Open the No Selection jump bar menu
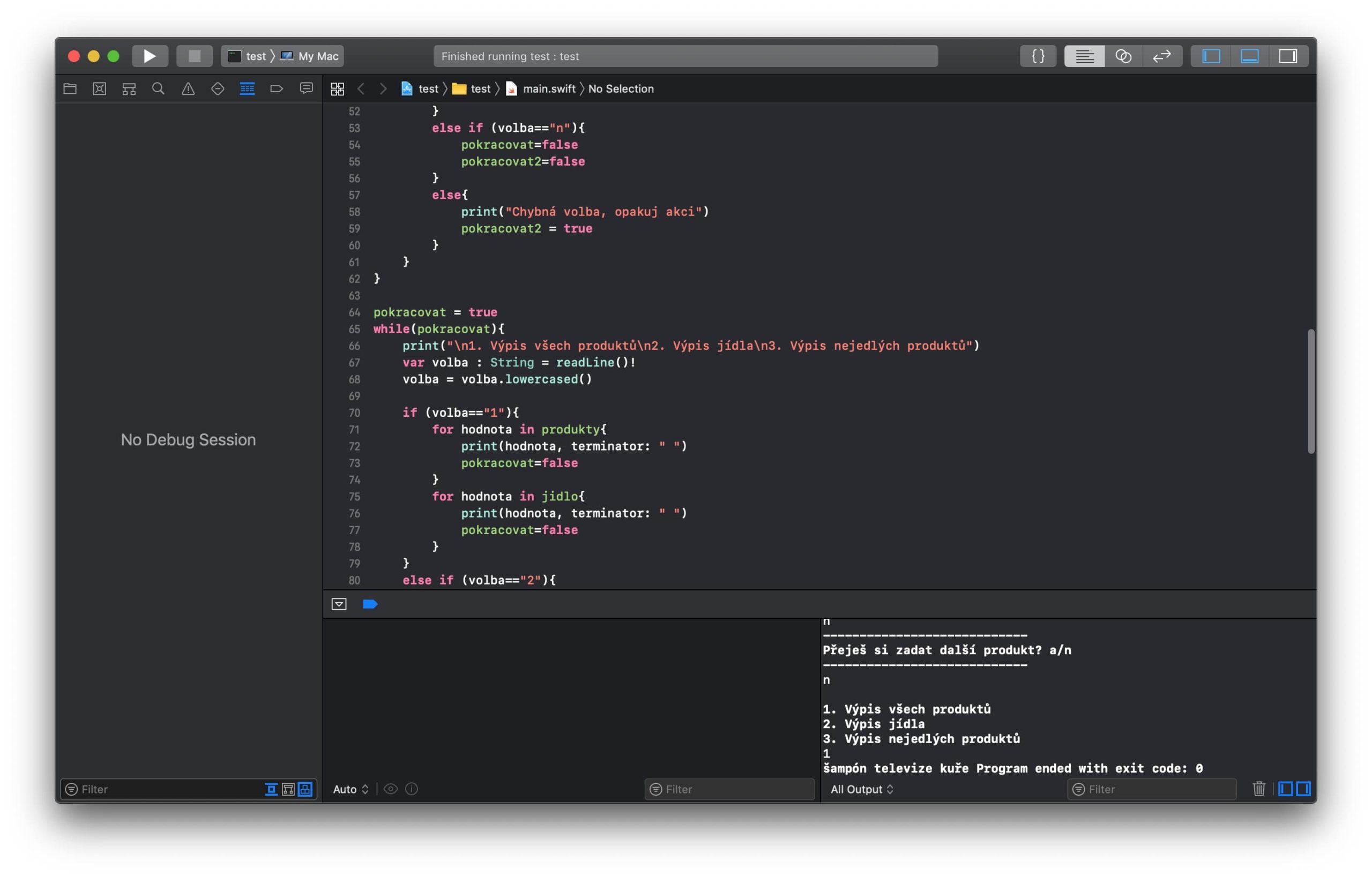1372x876 pixels. pyautogui.click(x=621, y=88)
